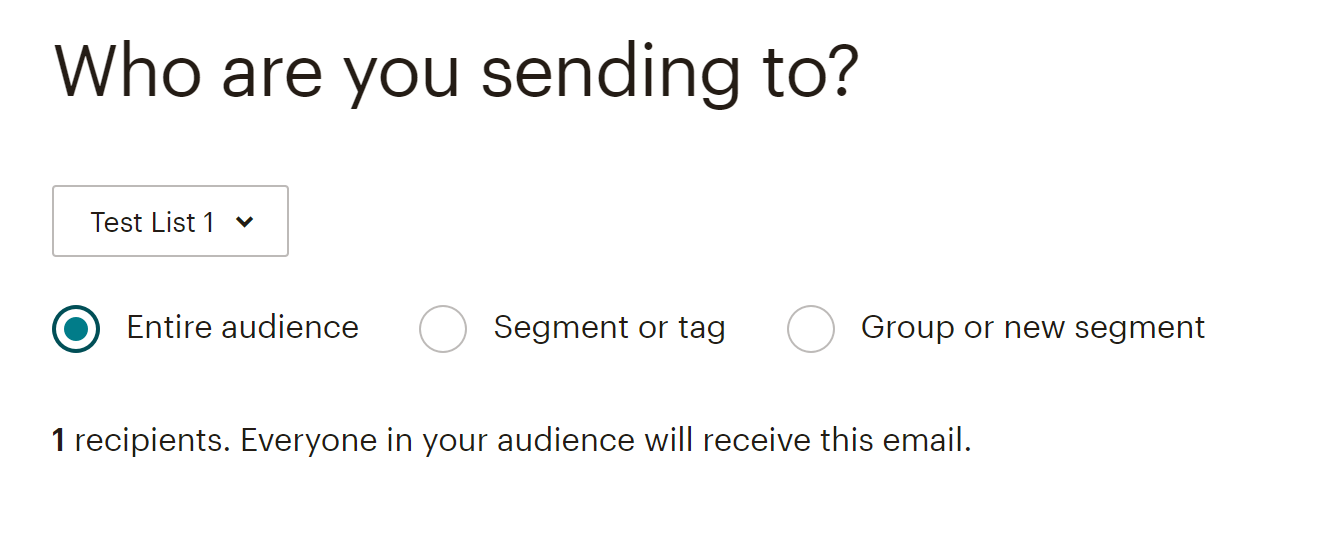Select the Entire audience radio button
The image size is (1343, 544).
76,329
